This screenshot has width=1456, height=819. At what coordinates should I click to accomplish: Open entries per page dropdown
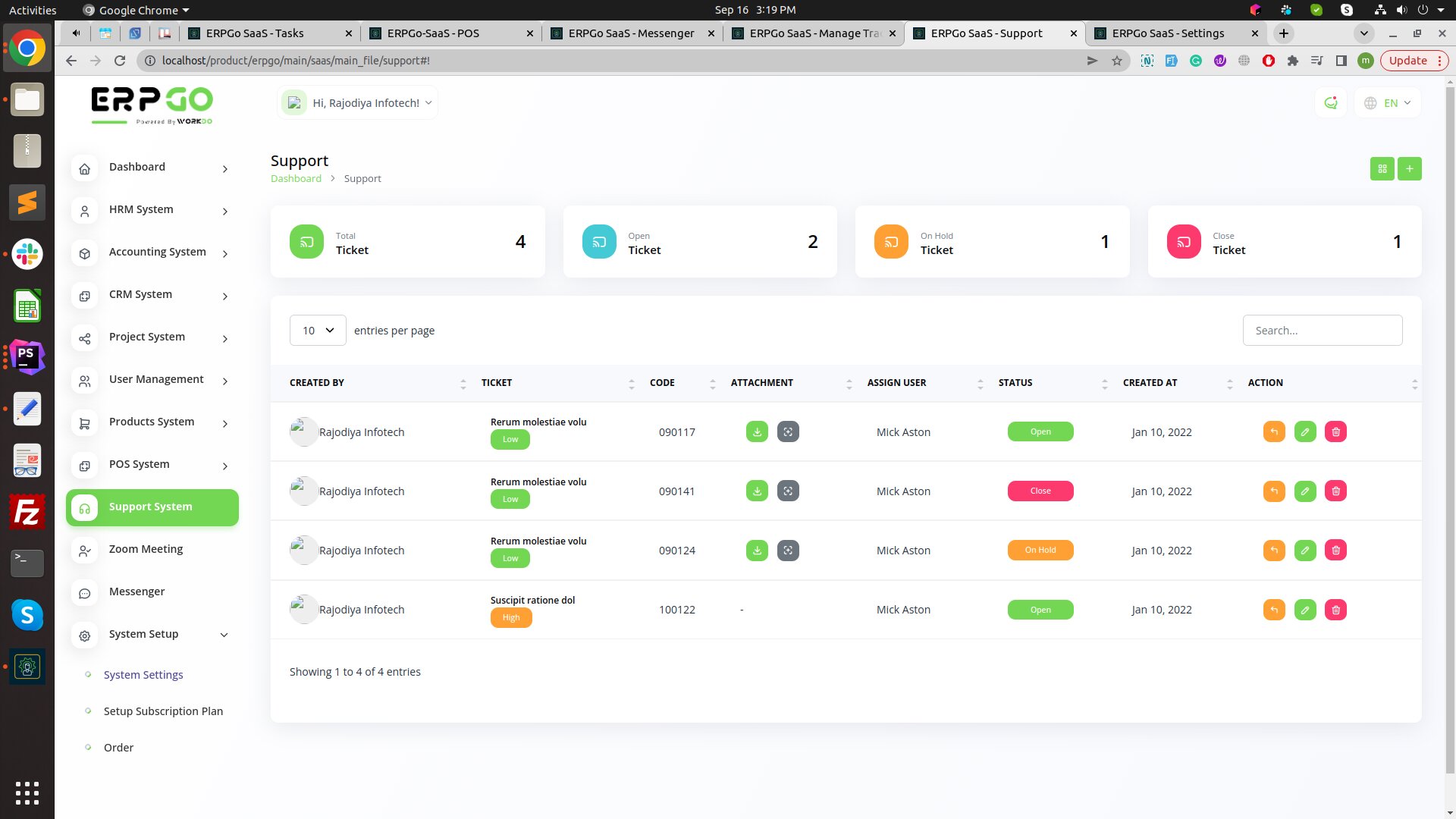318,331
